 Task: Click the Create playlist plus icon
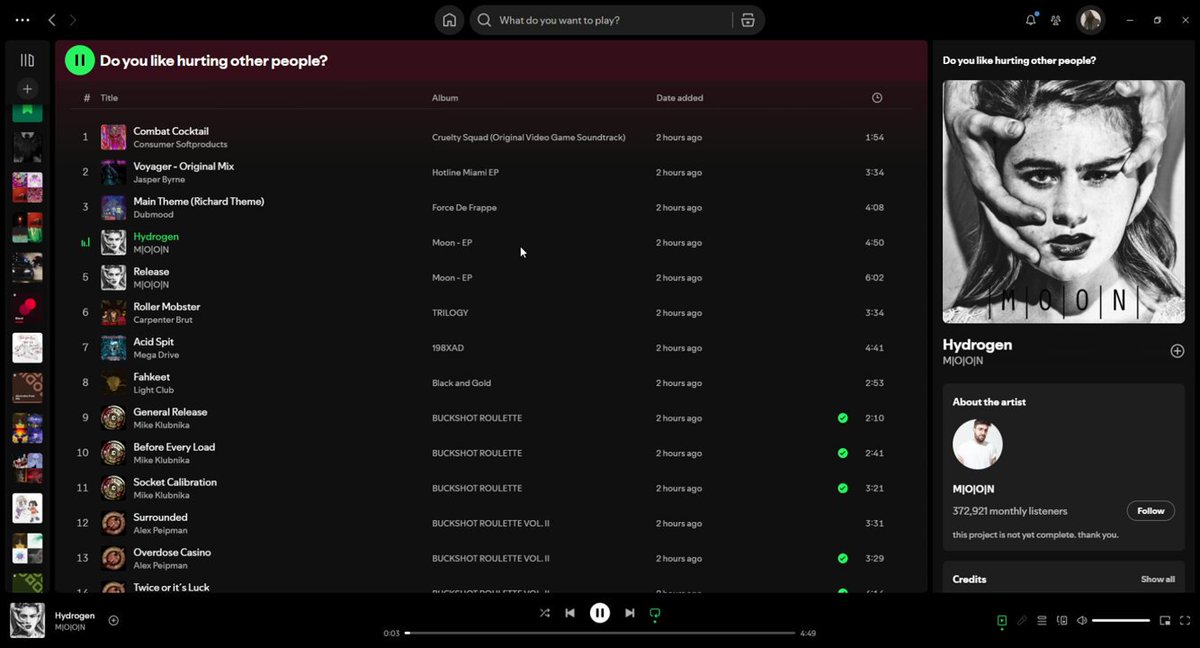pyautogui.click(x=27, y=89)
